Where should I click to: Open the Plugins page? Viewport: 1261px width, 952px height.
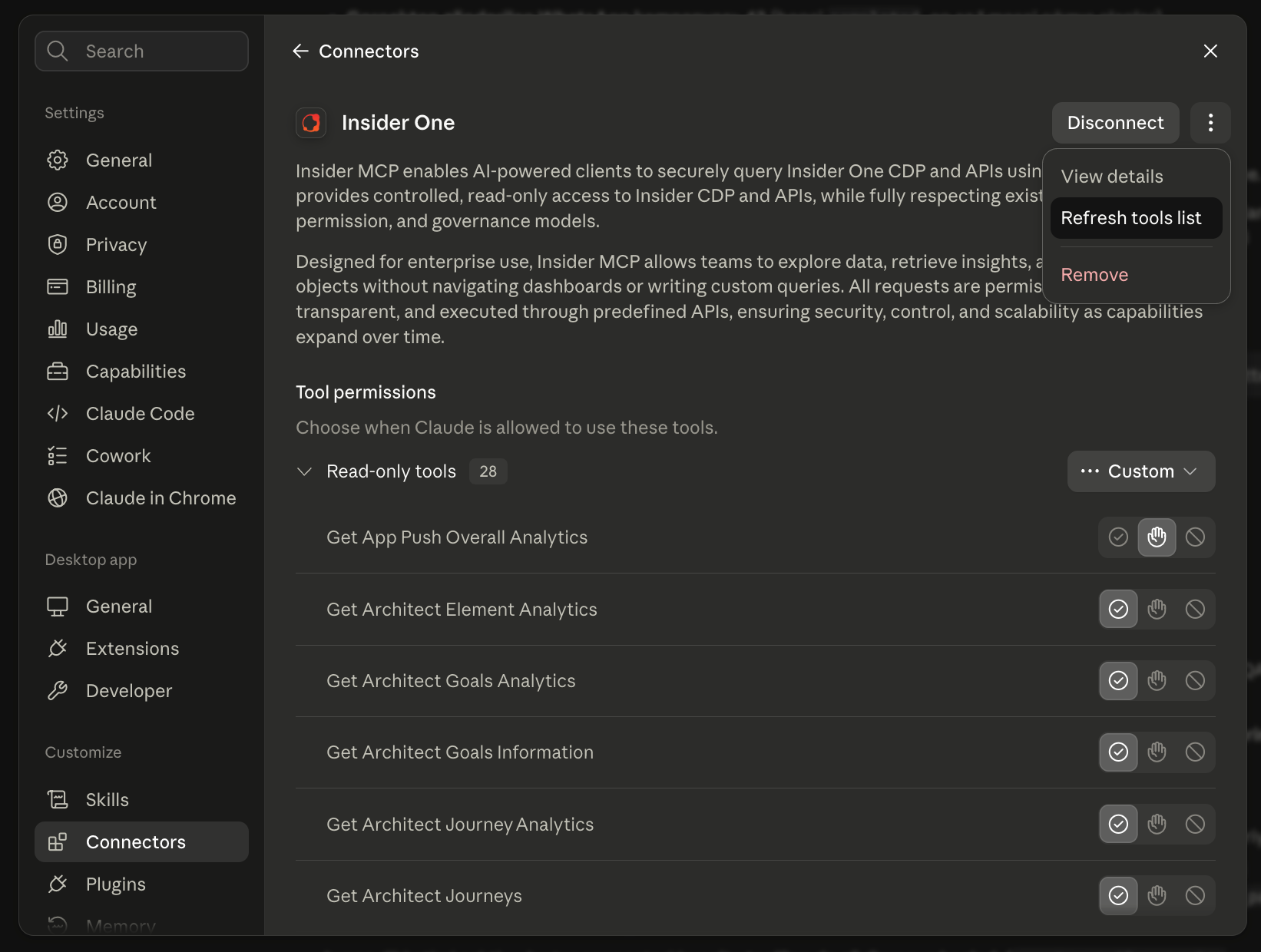(x=141, y=884)
